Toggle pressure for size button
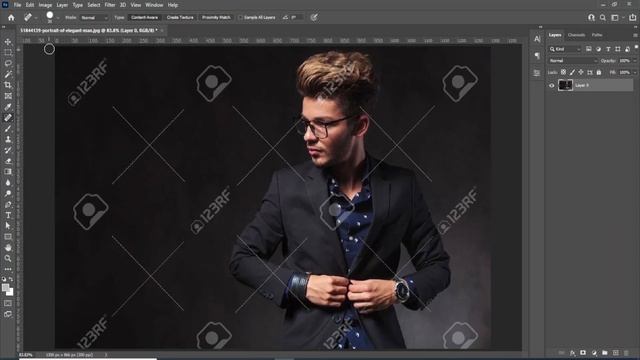Screen dimensions: 640x360 [314, 18]
